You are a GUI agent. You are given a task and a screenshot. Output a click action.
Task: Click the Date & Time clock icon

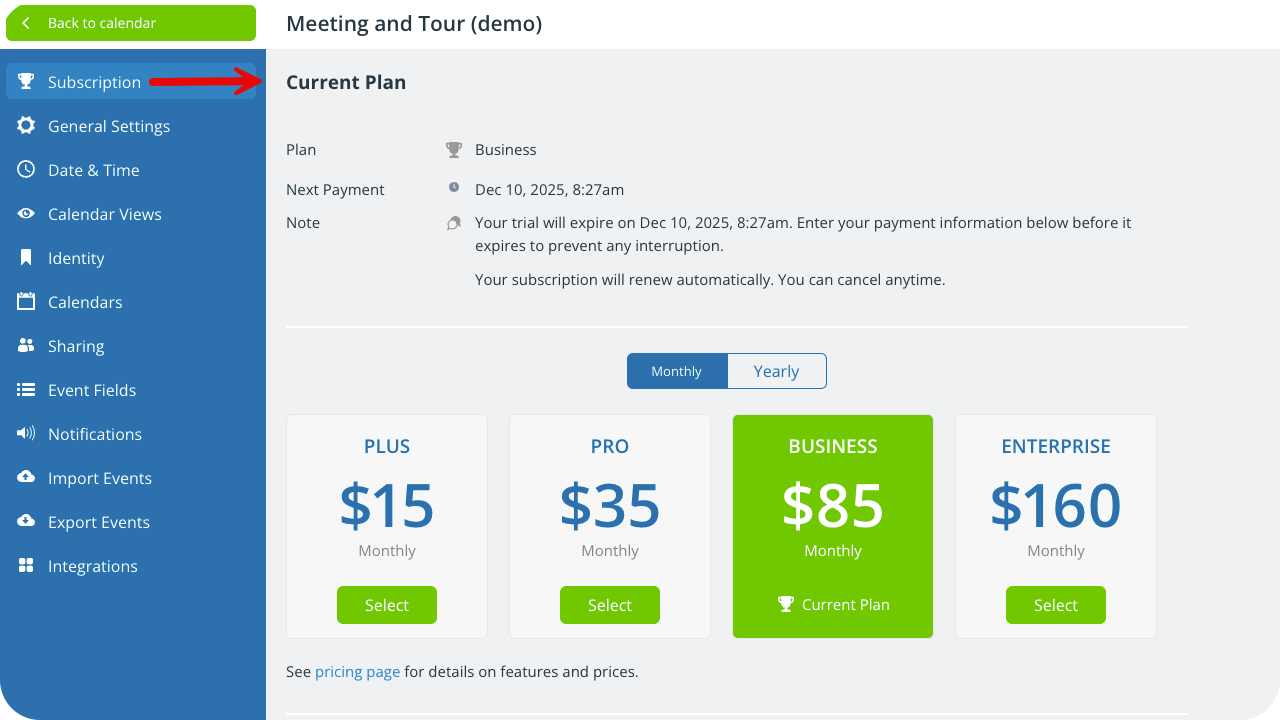(26, 170)
